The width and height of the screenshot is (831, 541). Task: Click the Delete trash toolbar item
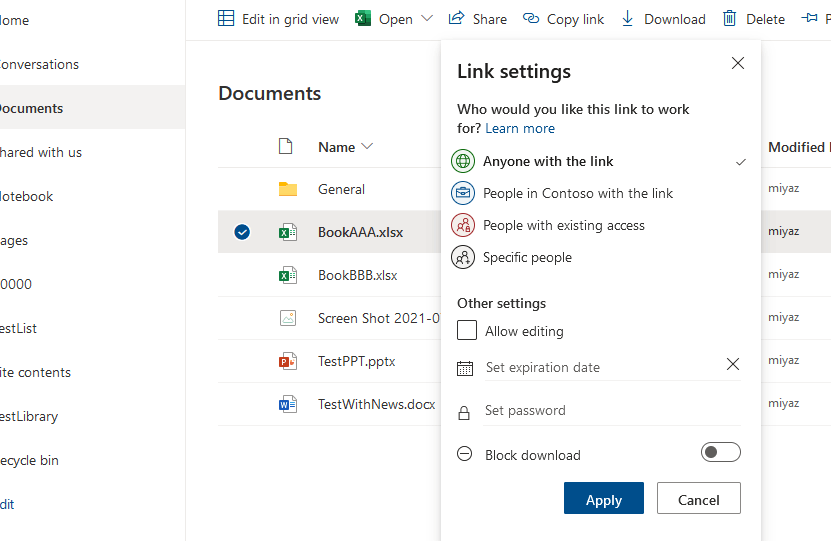tap(754, 19)
